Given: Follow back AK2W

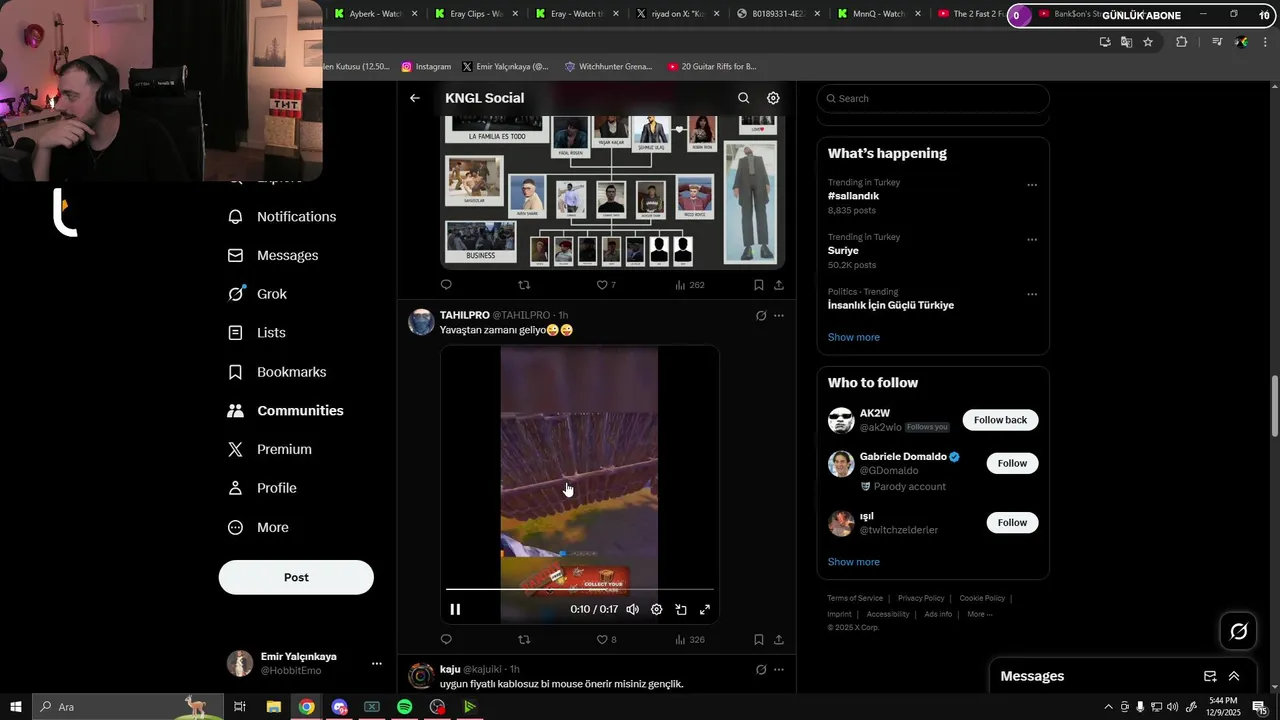Looking at the screenshot, I should (1000, 420).
